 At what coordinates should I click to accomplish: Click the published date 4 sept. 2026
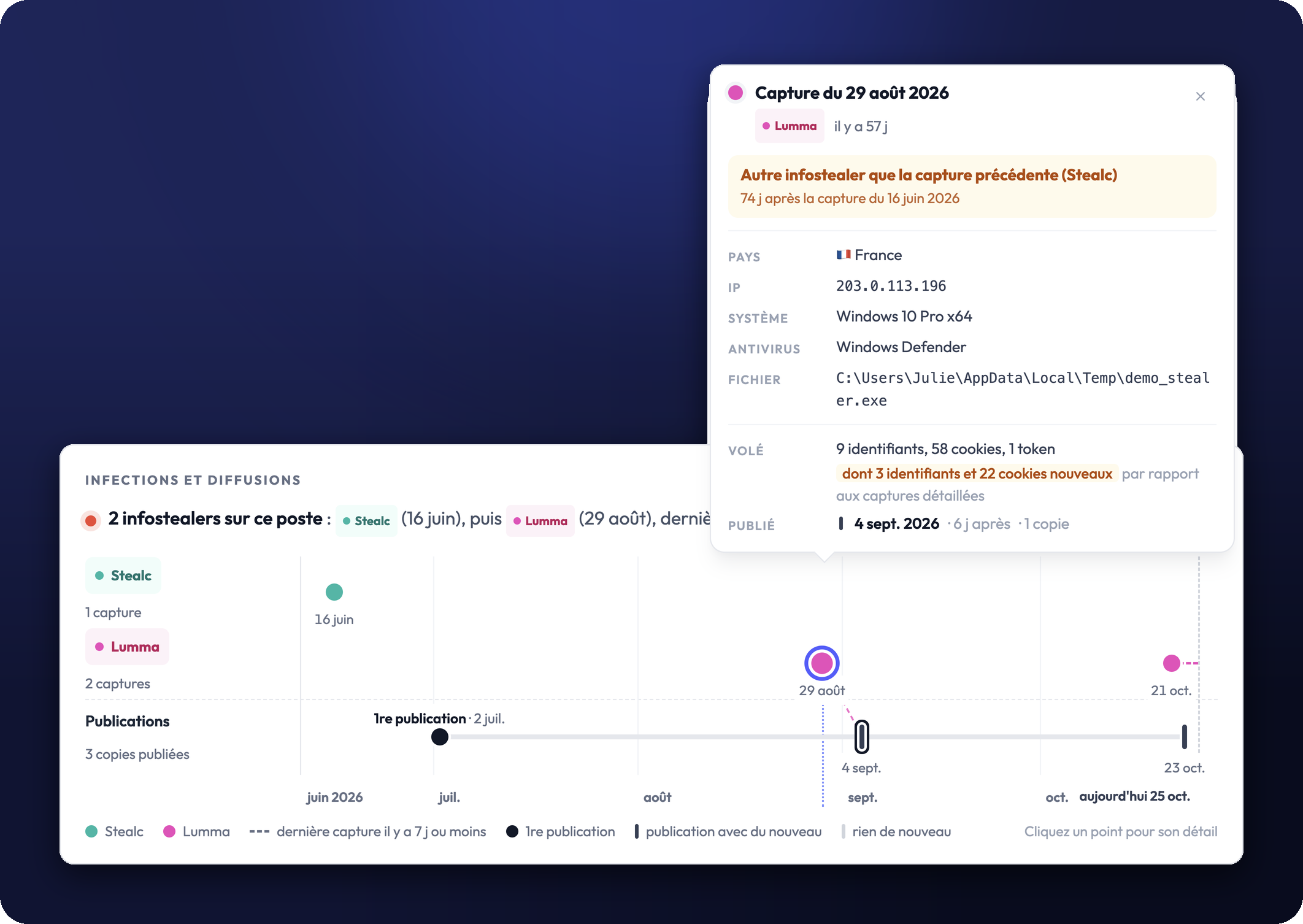896,524
